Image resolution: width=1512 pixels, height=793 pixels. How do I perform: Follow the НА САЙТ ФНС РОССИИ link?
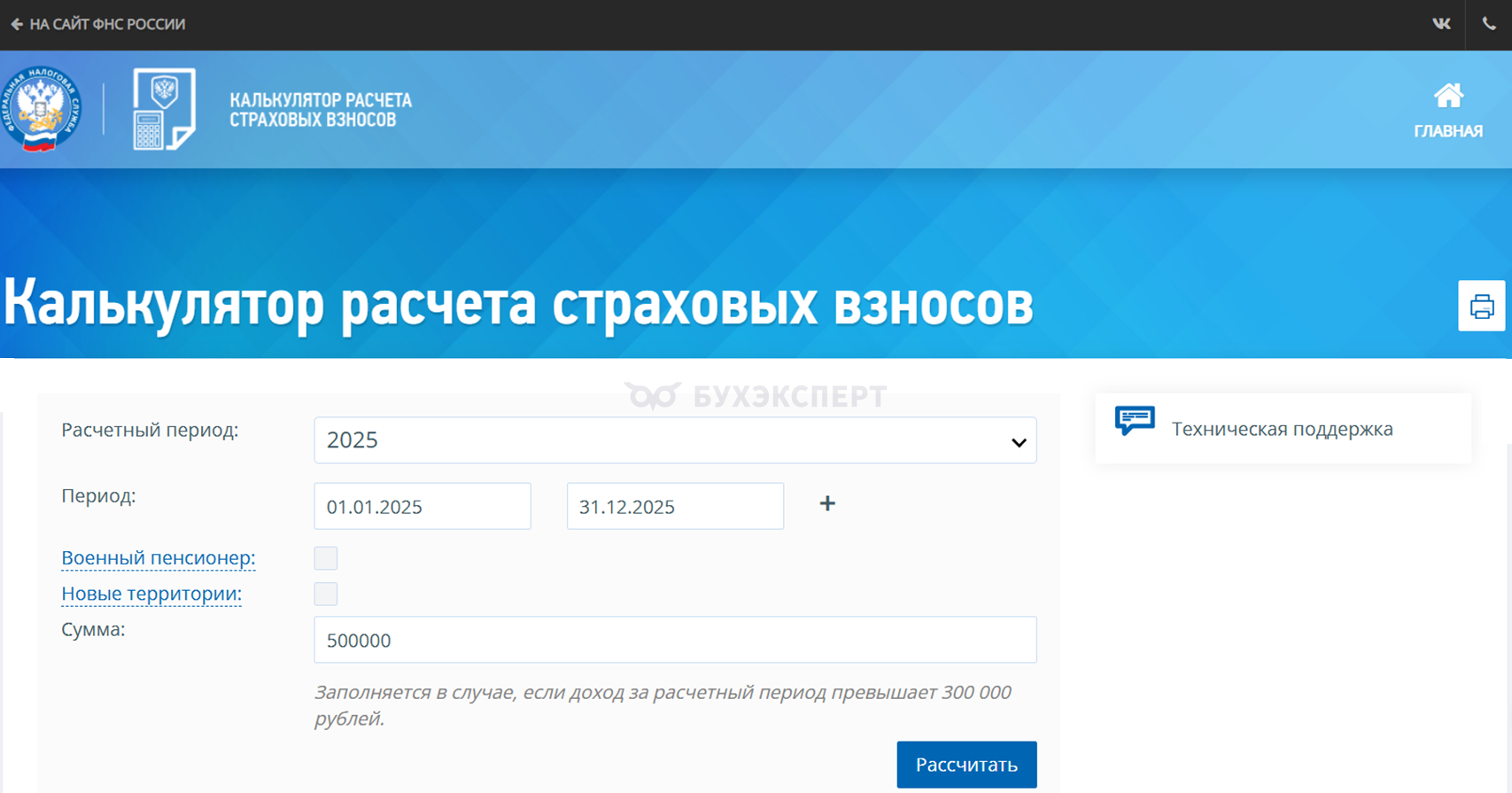click(107, 24)
